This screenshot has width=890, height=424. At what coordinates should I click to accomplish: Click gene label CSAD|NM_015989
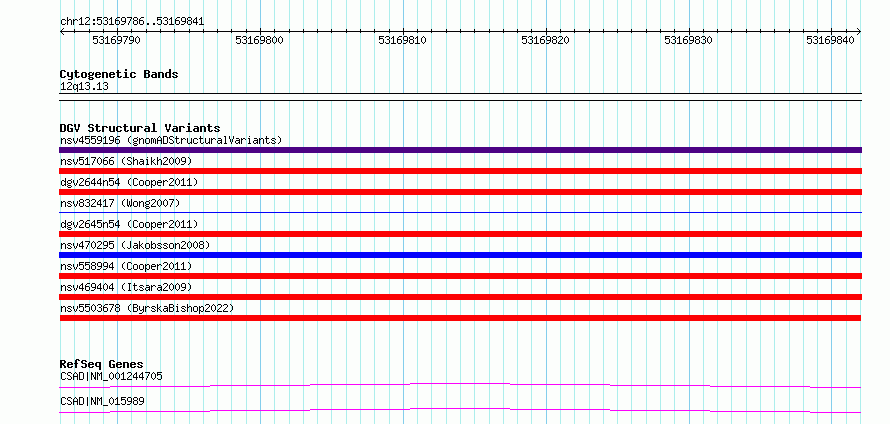102,401
